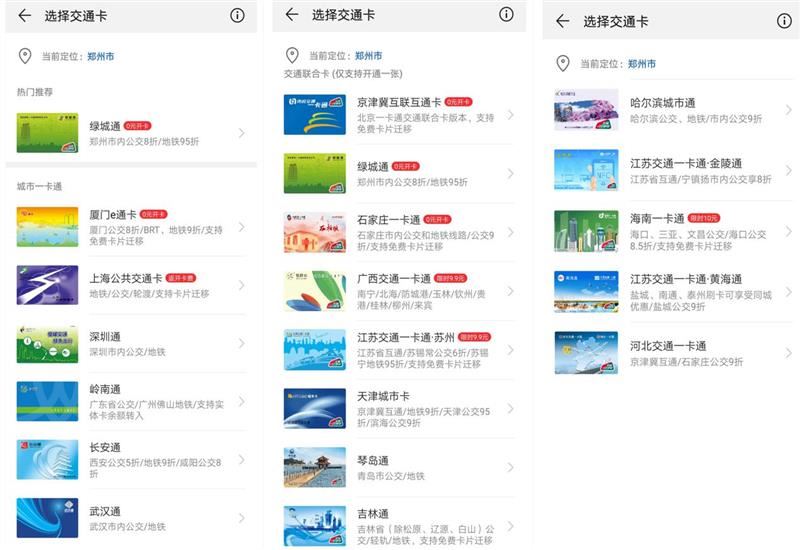800x550 pixels.
Task: Expand the 天津城市卡 row chevron
Action: [510, 409]
